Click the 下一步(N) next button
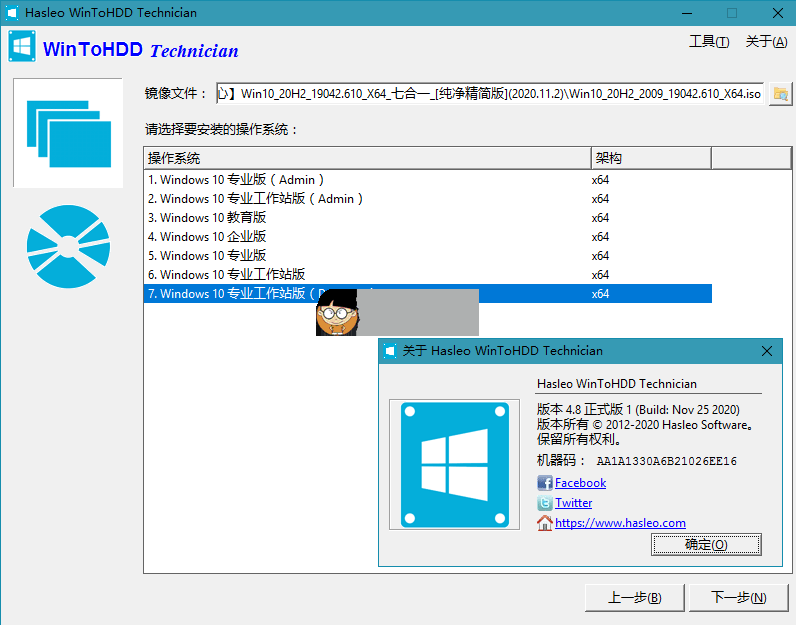This screenshot has height=625, width=796. pos(739,598)
